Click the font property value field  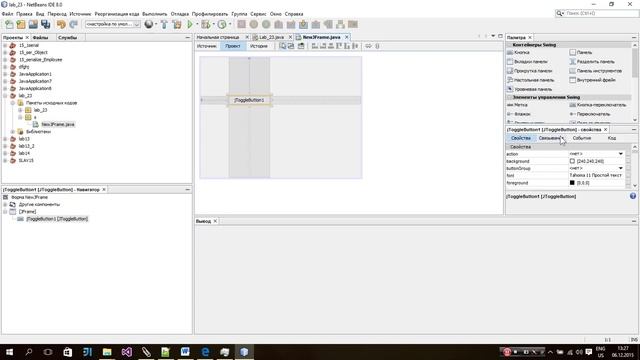click(596, 176)
